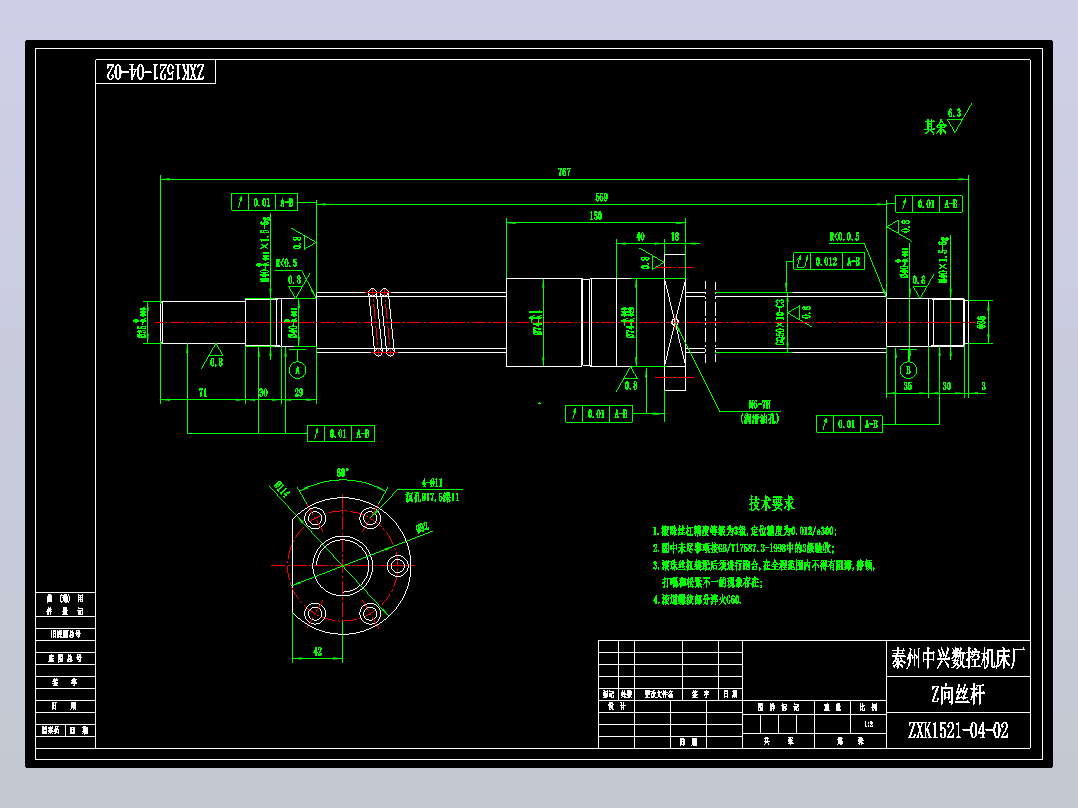Select the 0.012 A-B tolerance frame

point(828,261)
